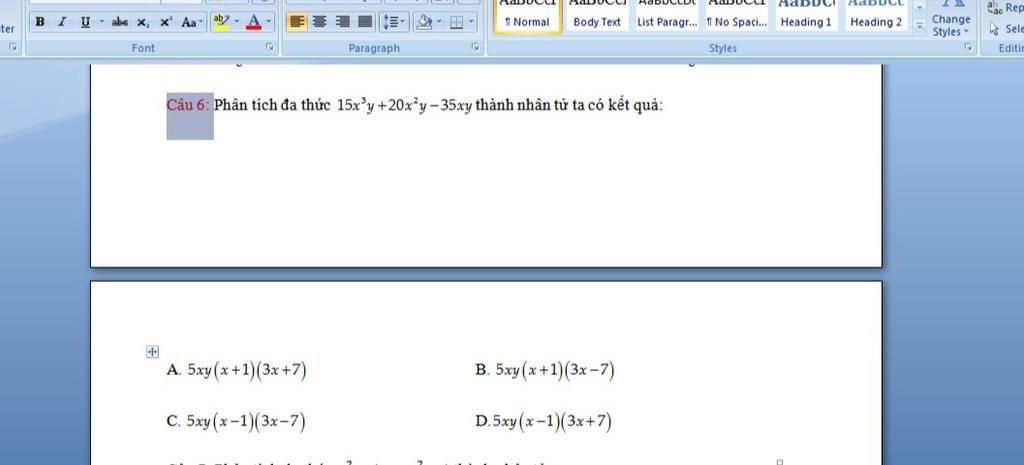Apply the Heading 2 style
This screenshot has width=1024, height=465.
point(876,16)
